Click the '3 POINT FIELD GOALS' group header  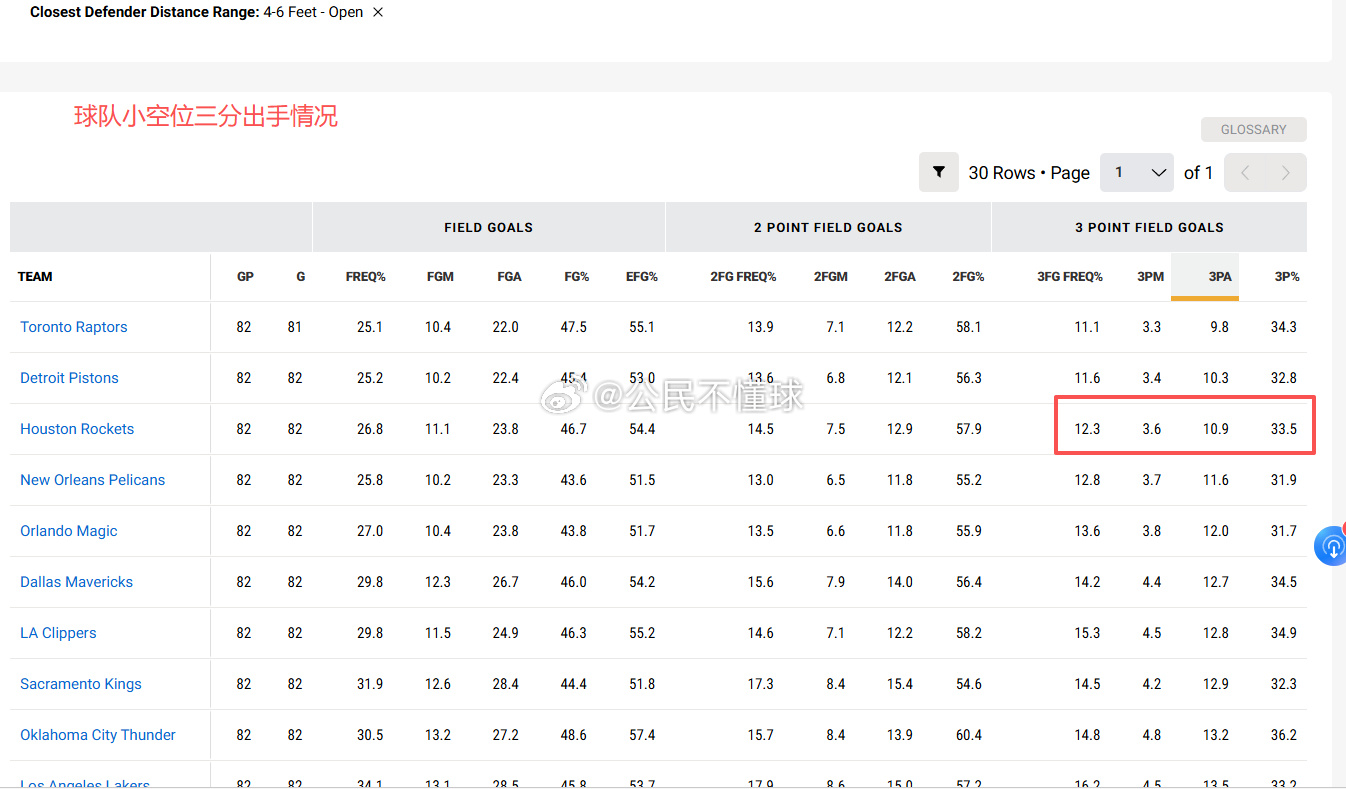(1149, 227)
